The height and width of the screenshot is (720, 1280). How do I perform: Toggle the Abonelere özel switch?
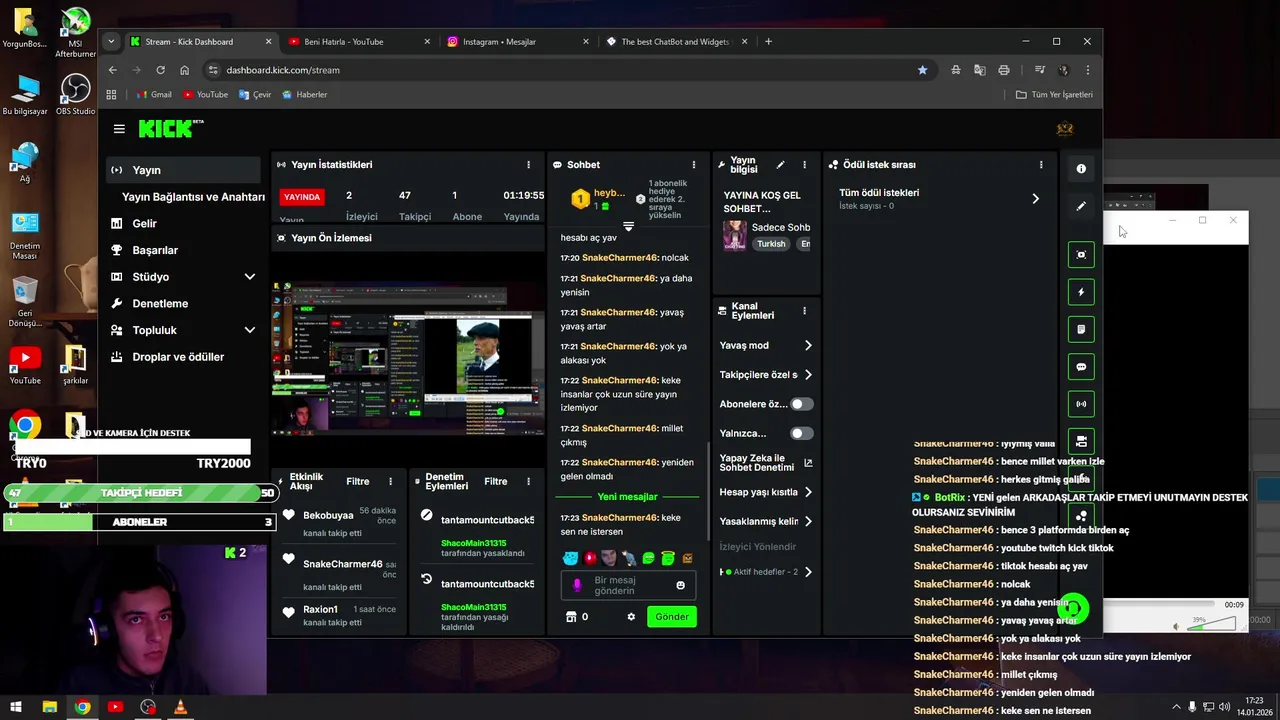pos(802,404)
